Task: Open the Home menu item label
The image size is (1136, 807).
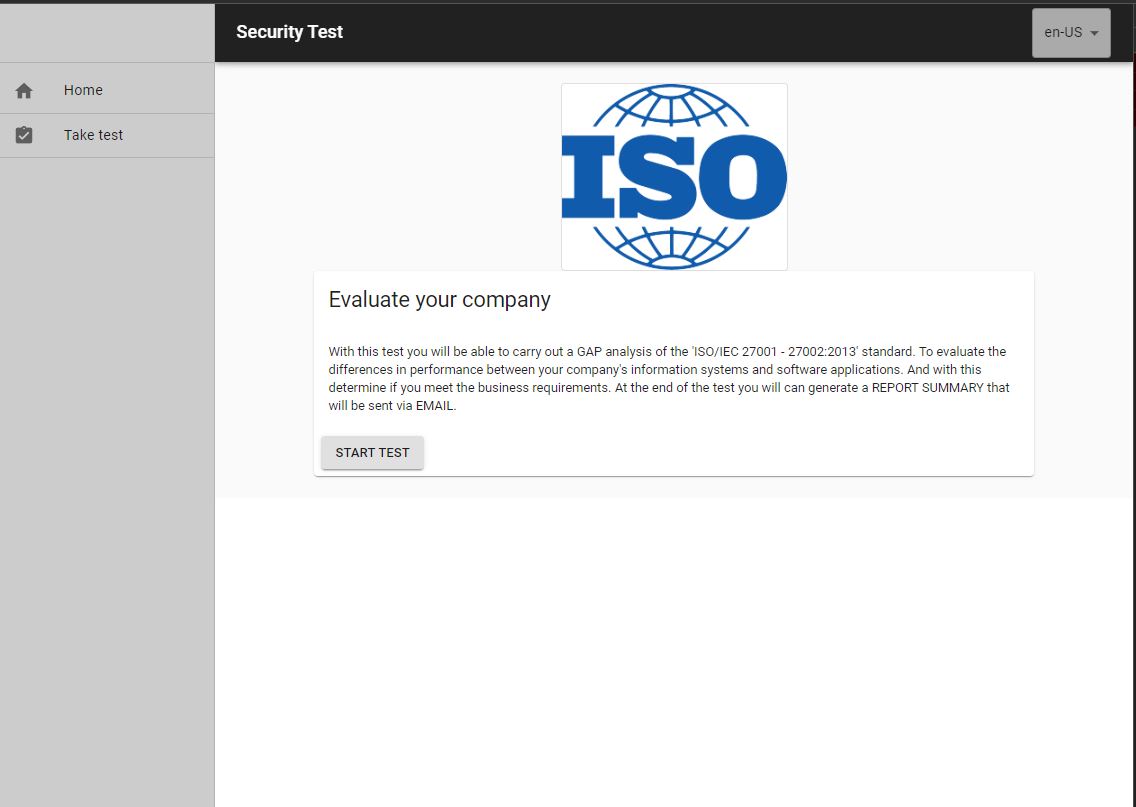Action: pyautogui.click(x=83, y=90)
